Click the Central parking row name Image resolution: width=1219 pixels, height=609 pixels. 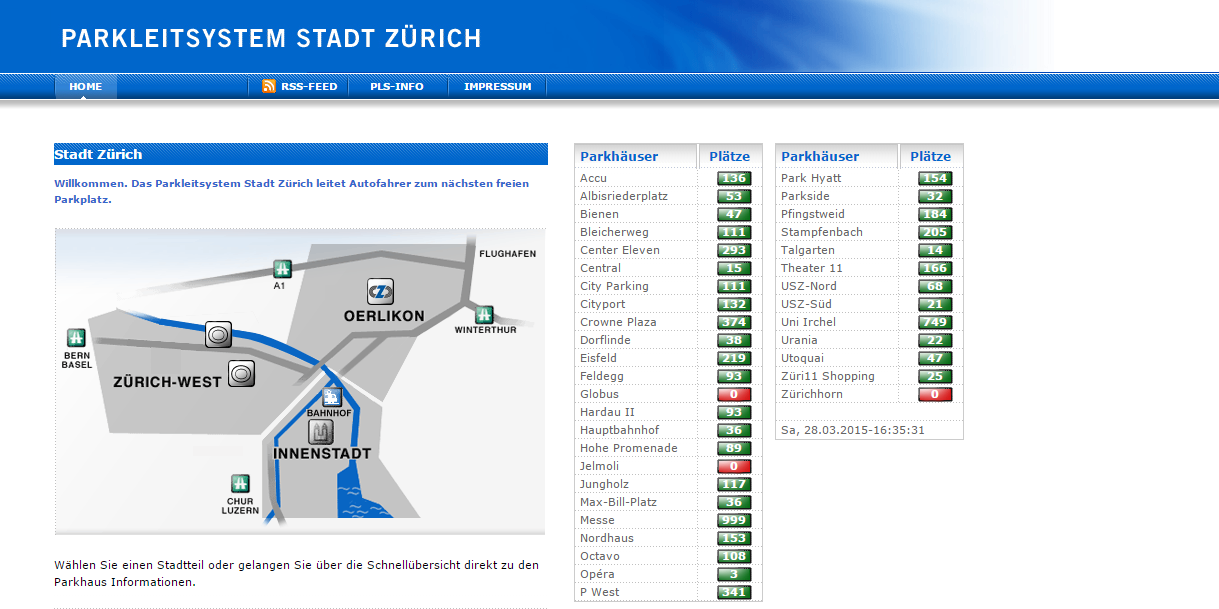point(600,268)
